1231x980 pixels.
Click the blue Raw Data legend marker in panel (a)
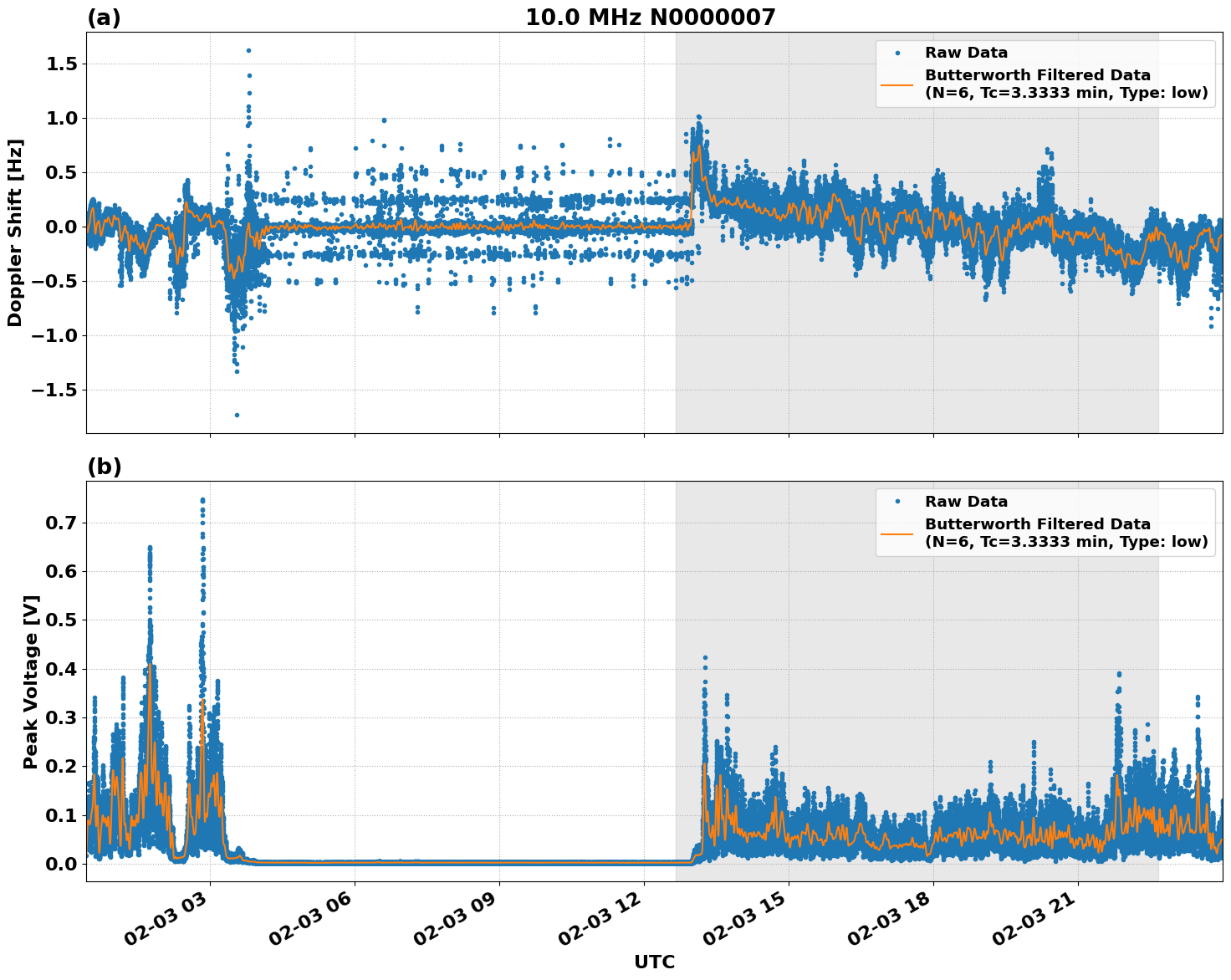[x=897, y=54]
